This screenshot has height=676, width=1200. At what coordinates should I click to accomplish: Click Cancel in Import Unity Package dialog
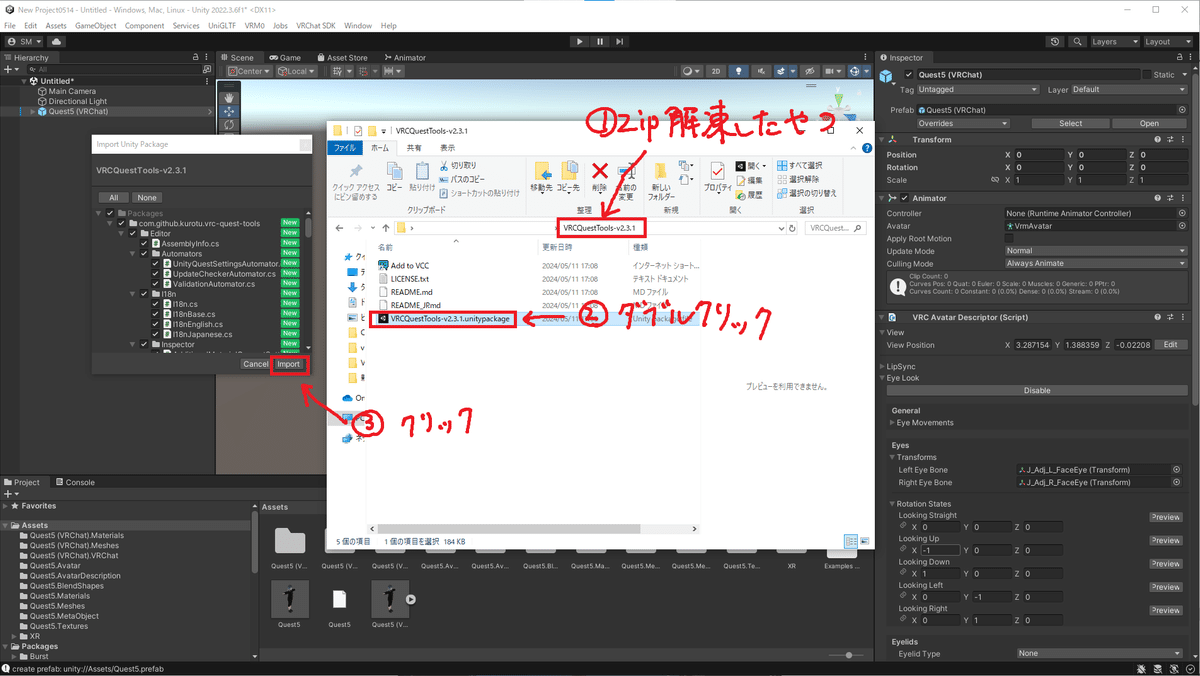pos(255,364)
